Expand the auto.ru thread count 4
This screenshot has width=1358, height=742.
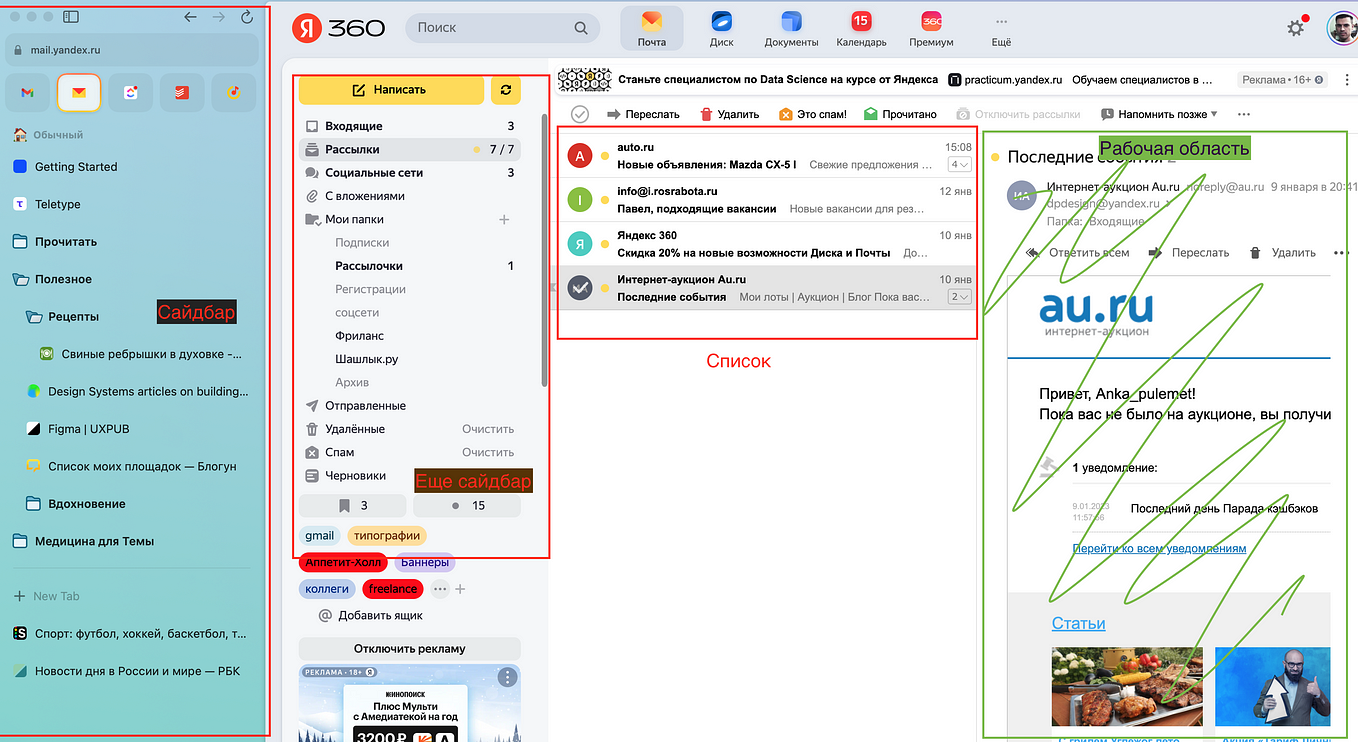tap(960, 165)
